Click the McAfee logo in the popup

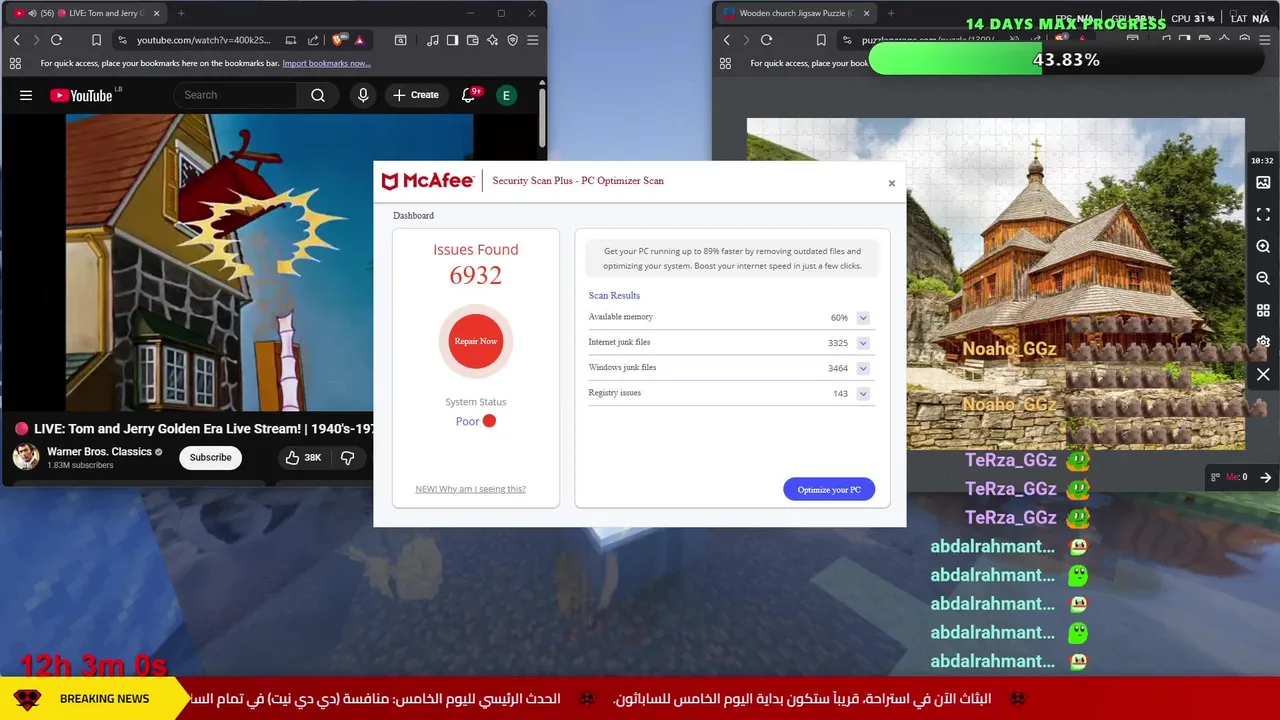[x=427, y=181]
